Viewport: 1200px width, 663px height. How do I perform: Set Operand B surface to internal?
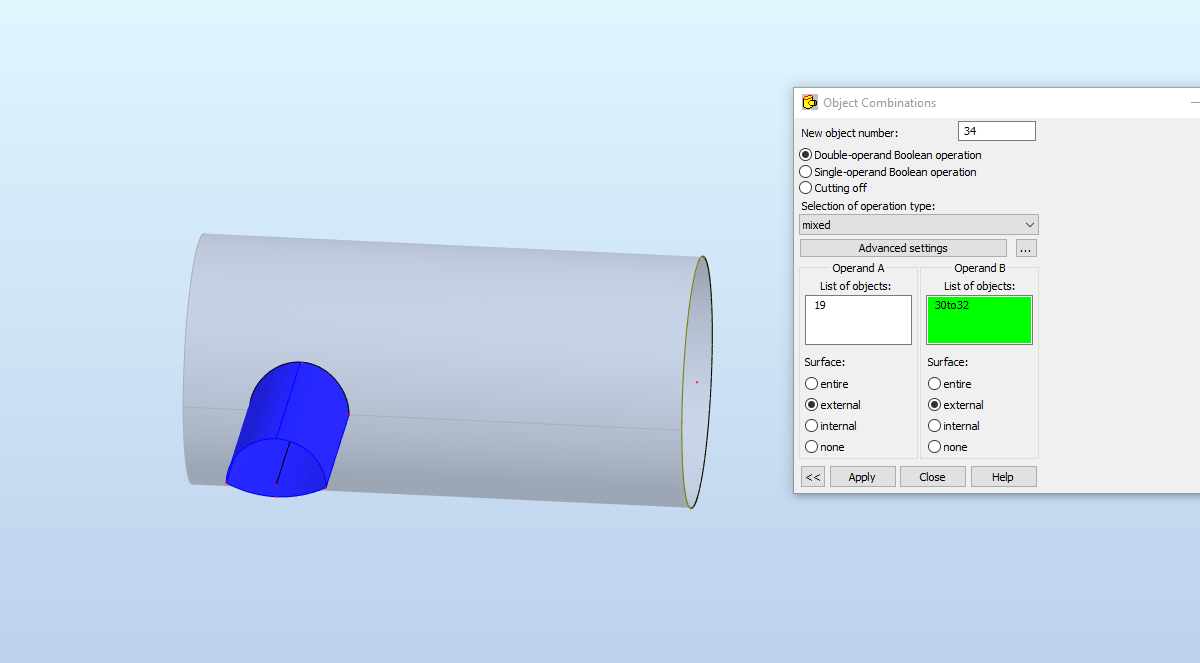coord(934,426)
